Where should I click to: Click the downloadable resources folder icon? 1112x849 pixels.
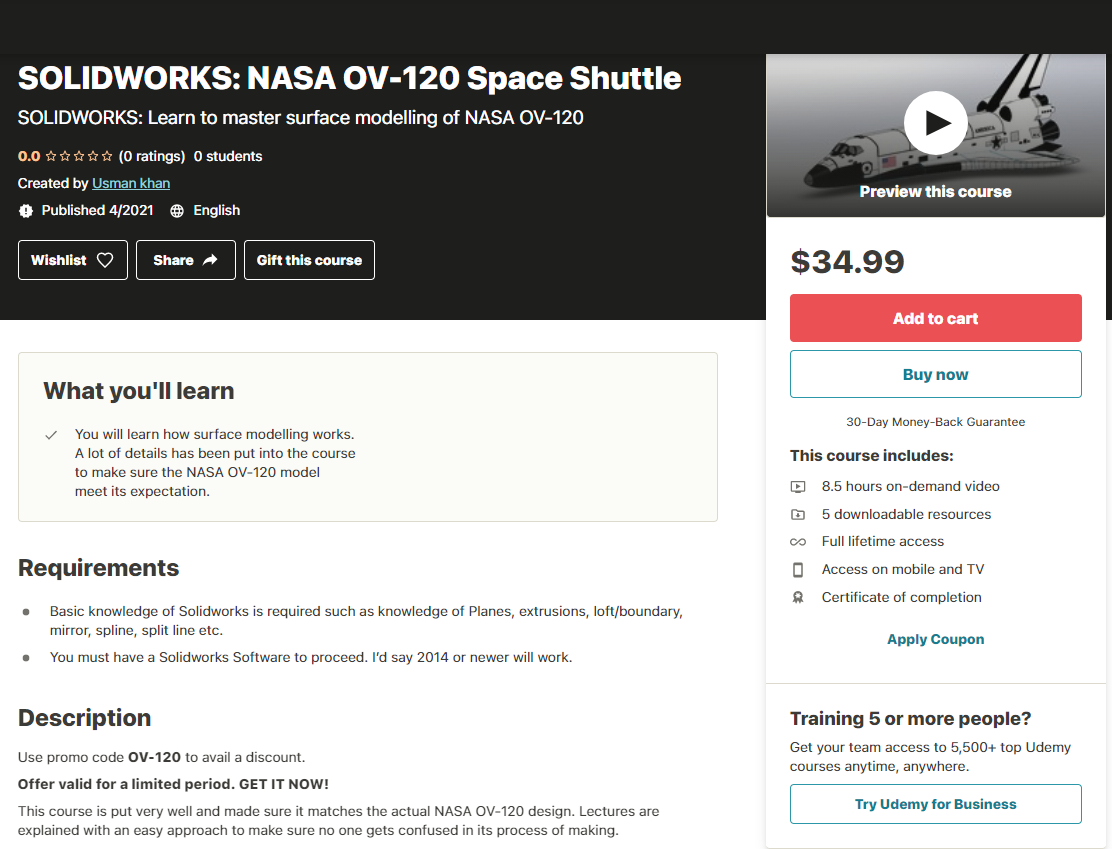798,515
